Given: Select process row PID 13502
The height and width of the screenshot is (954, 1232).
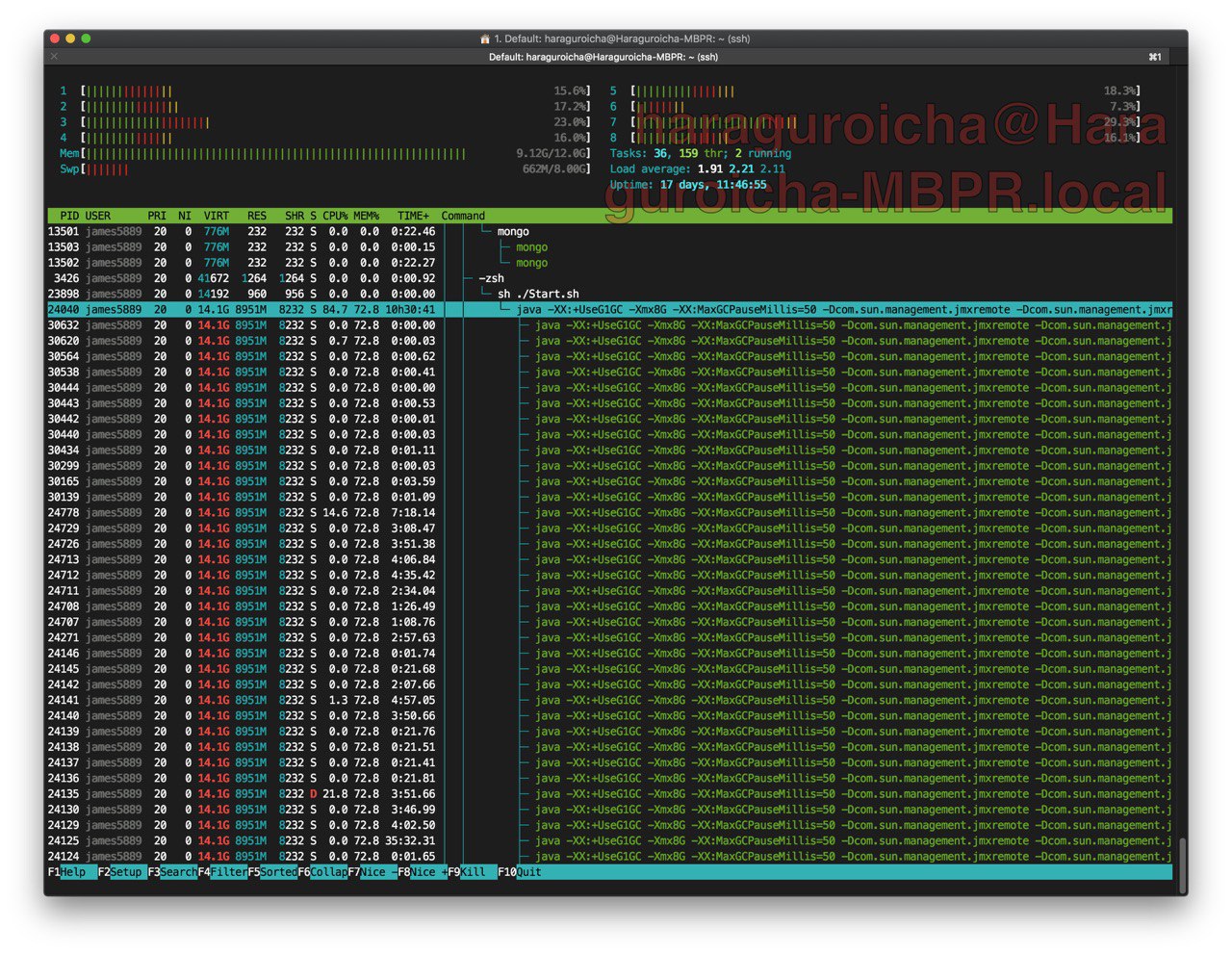Looking at the screenshot, I should pos(609,263).
